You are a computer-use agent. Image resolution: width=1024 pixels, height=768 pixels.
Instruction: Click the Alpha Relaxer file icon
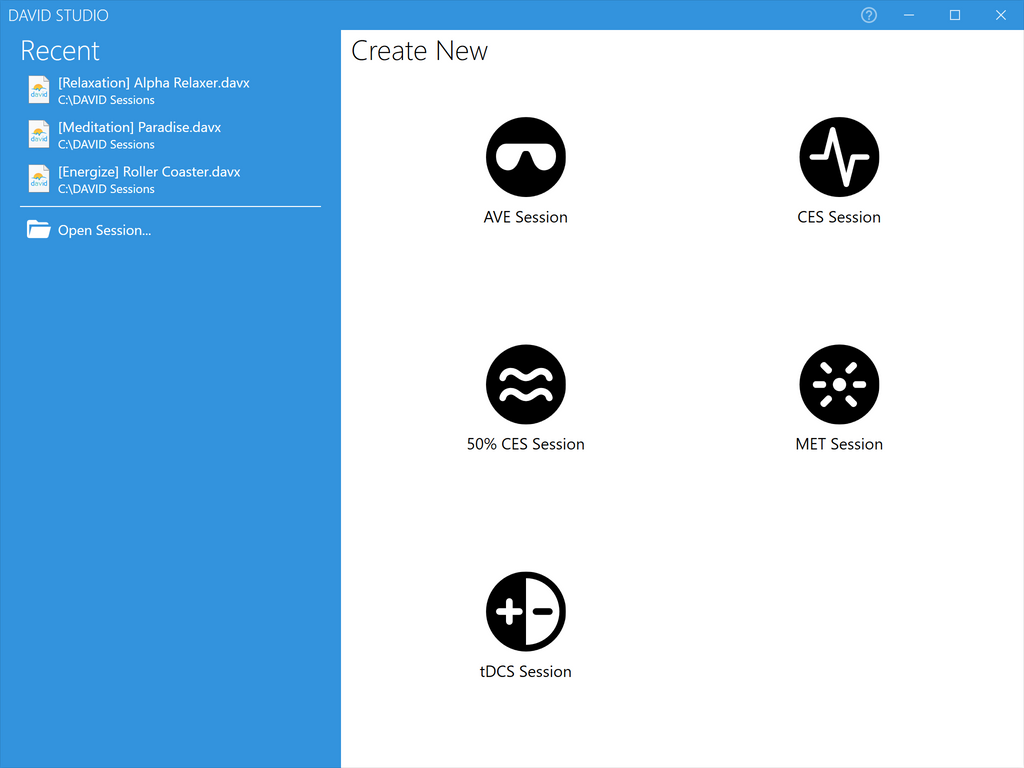click(x=38, y=90)
